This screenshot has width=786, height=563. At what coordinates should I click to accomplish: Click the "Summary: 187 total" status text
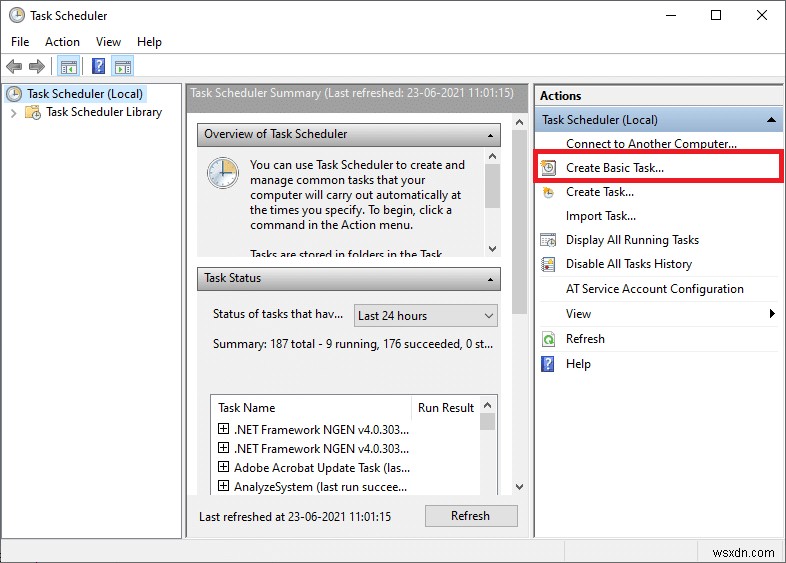[x=353, y=344]
